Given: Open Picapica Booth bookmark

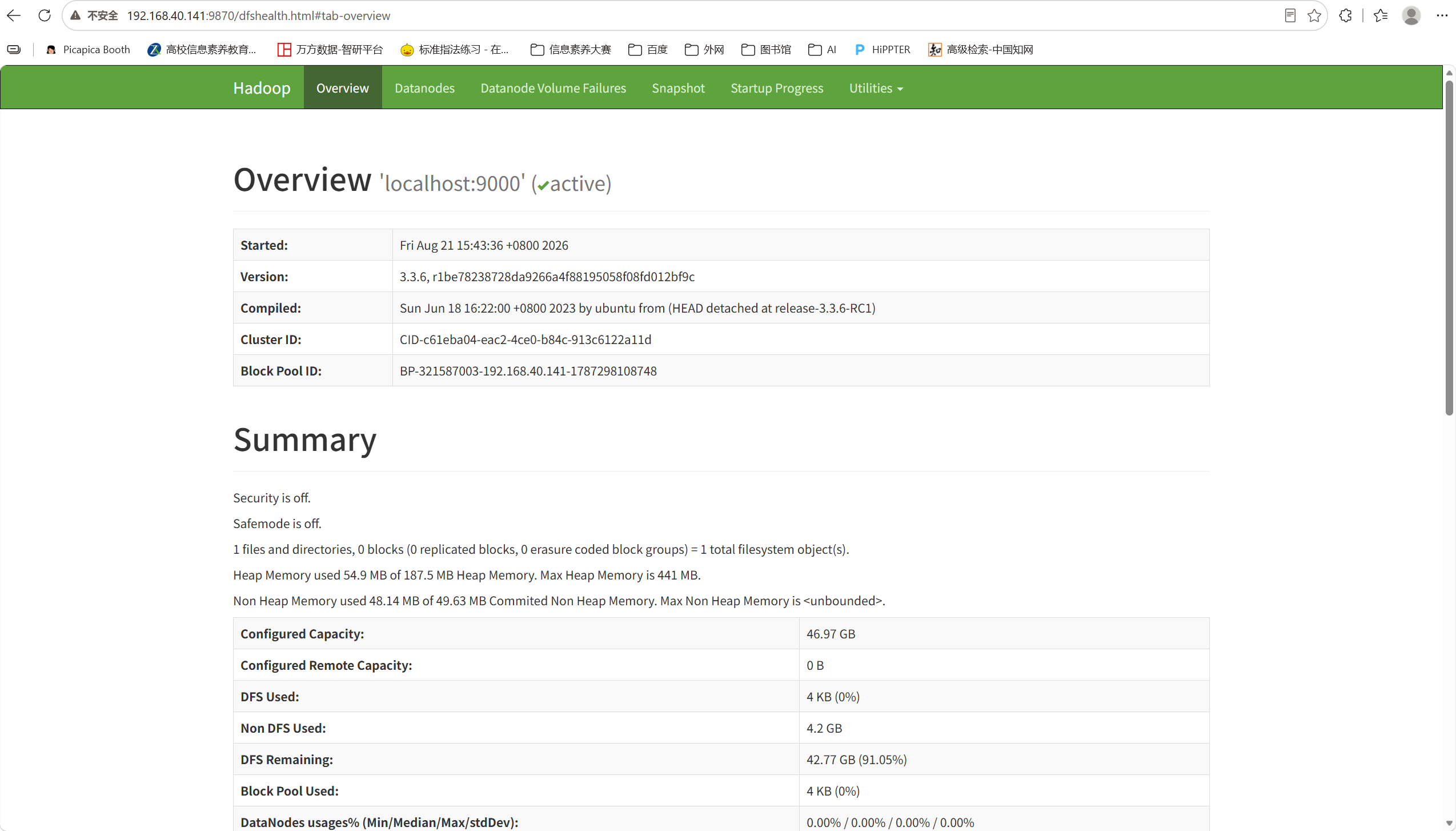Looking at the screenshot, I should [89, 50].
